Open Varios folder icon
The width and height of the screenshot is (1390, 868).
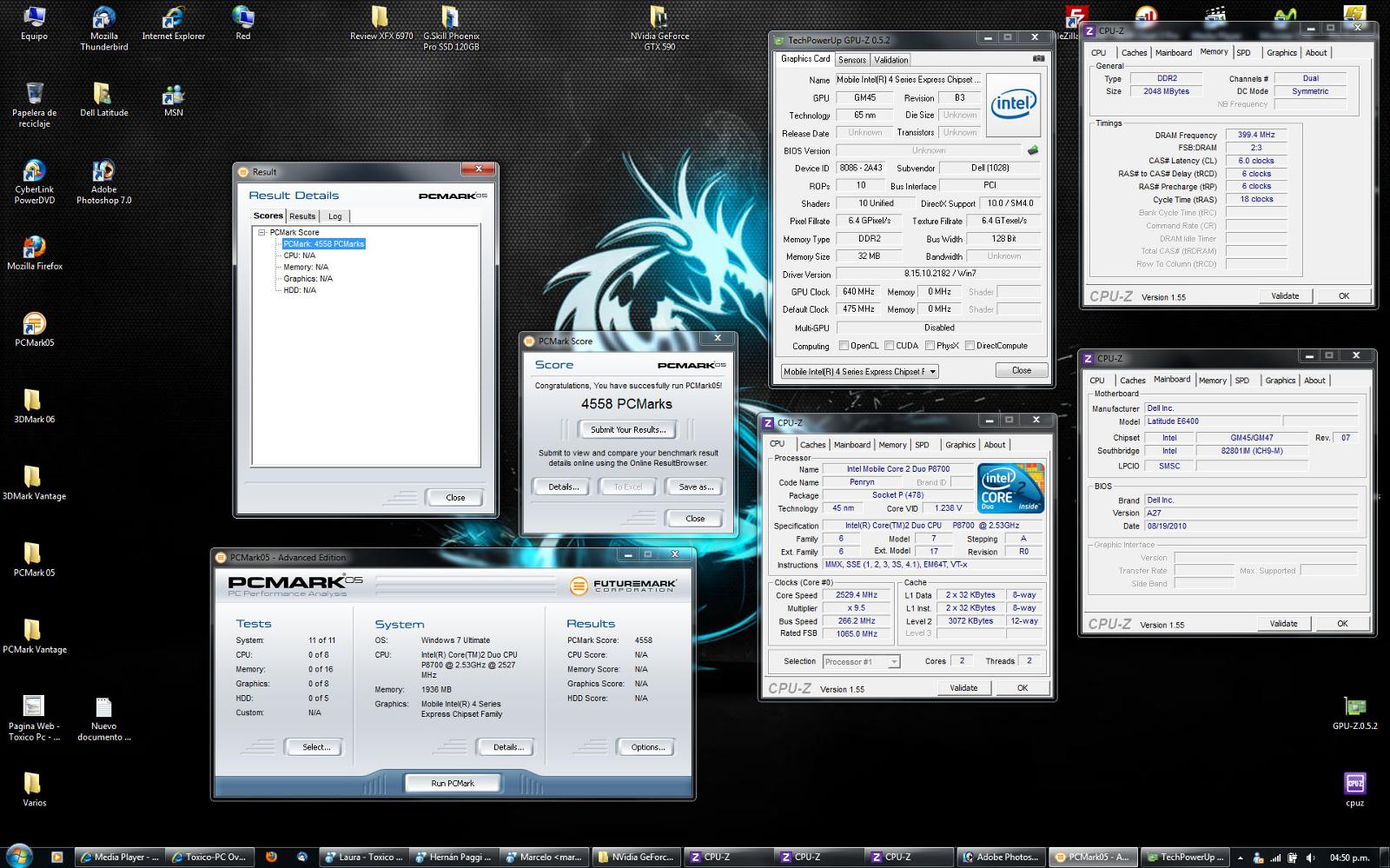point(35,788)
